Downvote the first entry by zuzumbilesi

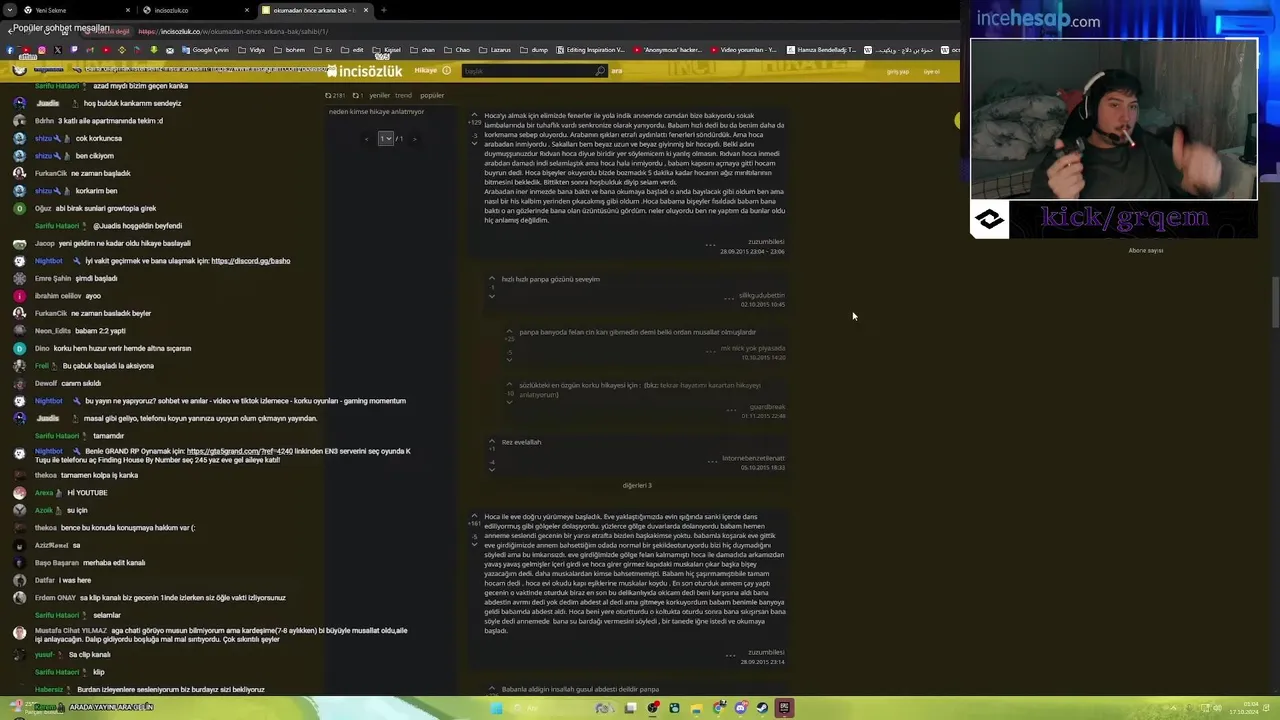pos(474,143)
